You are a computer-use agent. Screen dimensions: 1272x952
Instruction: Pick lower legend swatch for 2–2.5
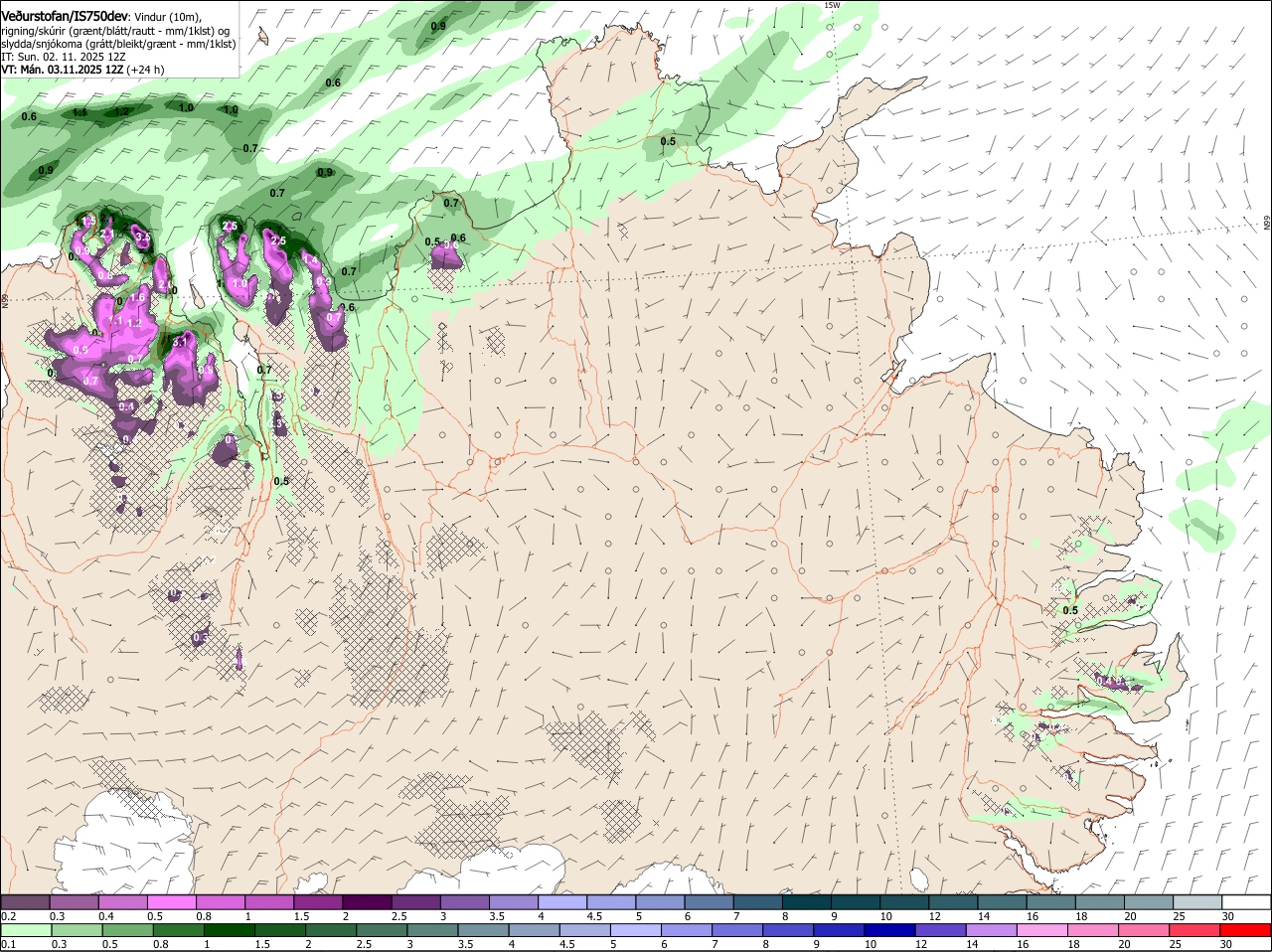pos(331,930)
